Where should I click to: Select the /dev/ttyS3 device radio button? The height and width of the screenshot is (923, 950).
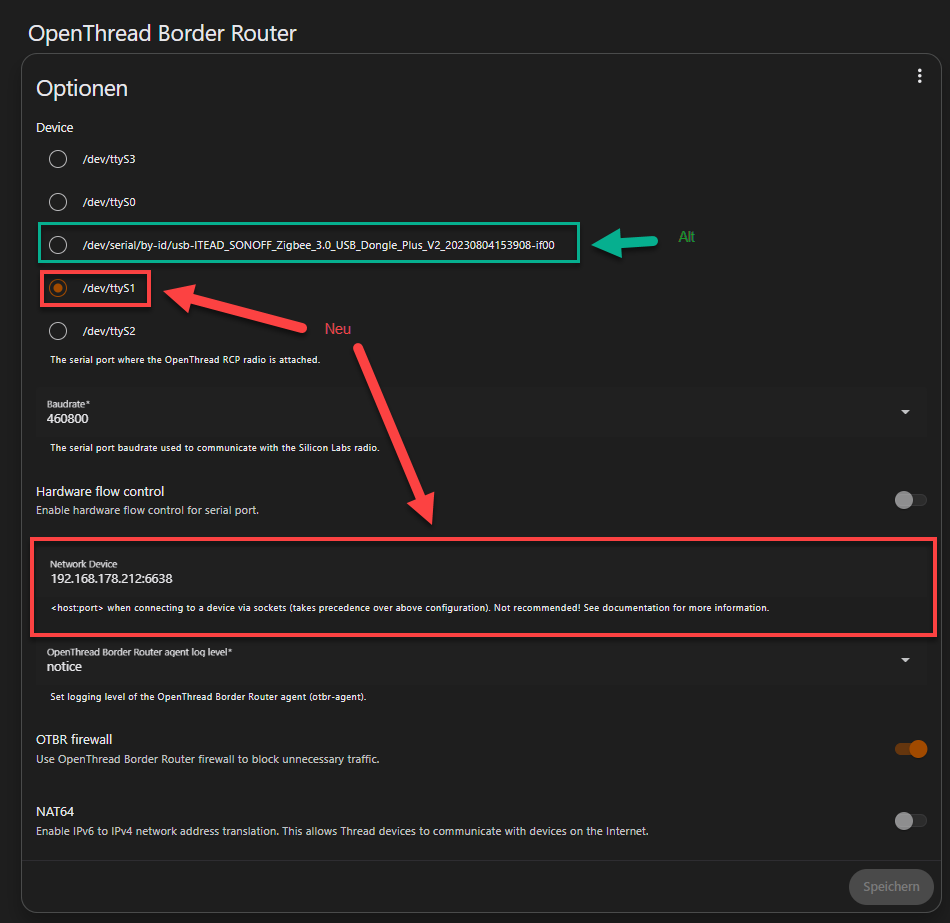[58, 159]
